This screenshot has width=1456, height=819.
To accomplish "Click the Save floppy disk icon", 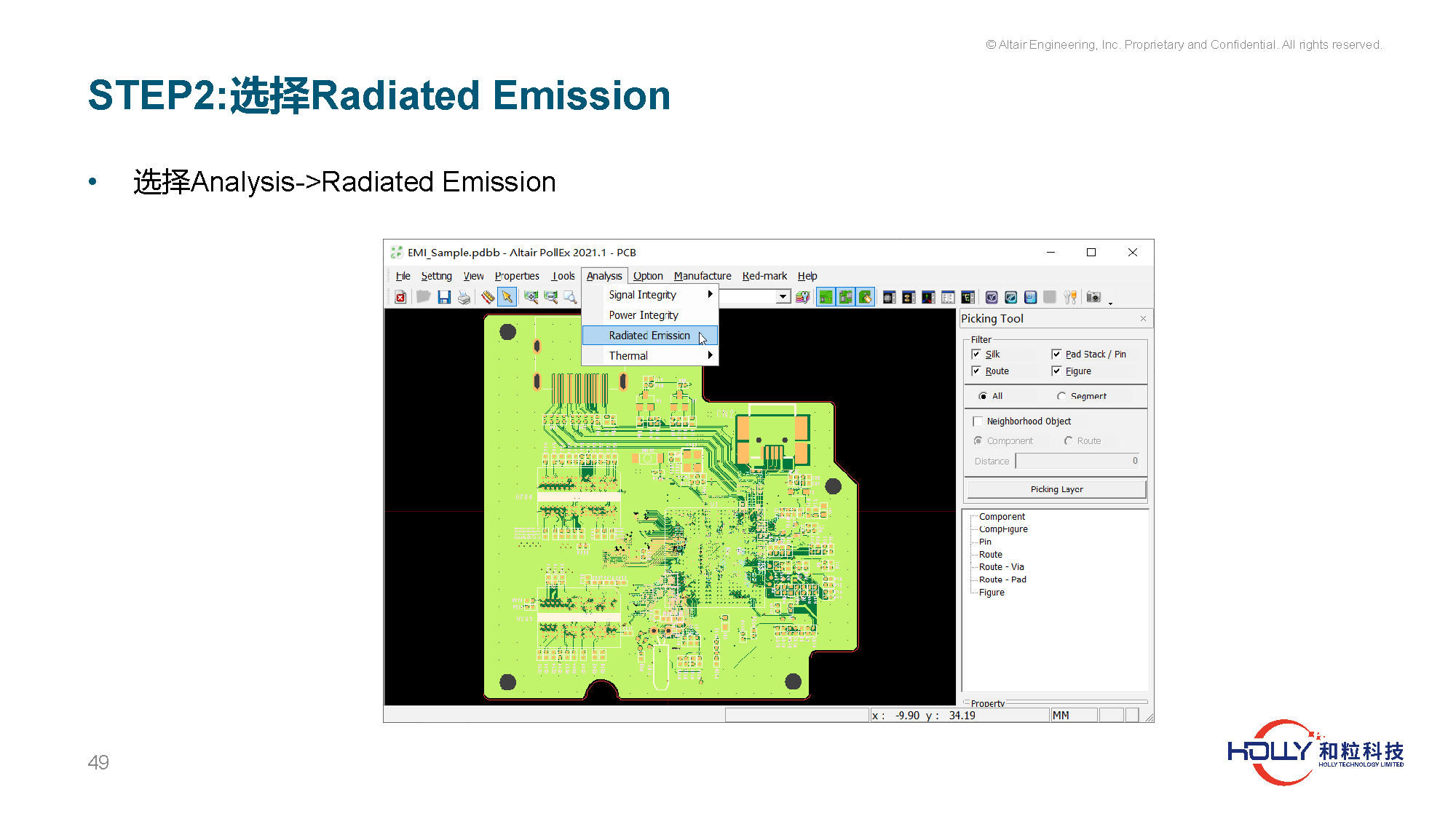I will (x=444, y=297).
